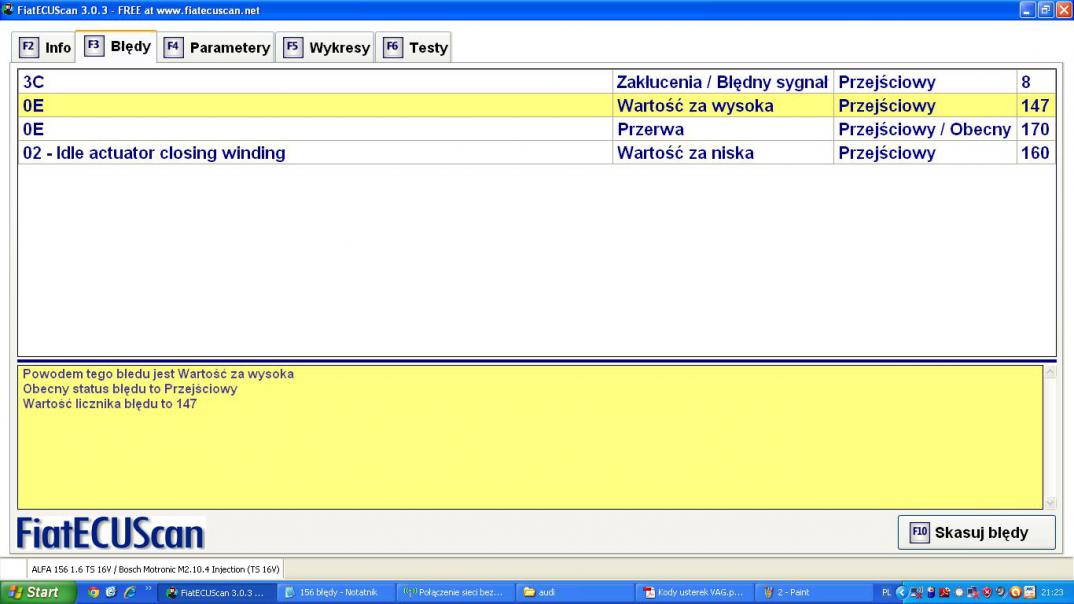Click the FiatECUScan title bar app icon
The image size is (1074, 604).
8,10
